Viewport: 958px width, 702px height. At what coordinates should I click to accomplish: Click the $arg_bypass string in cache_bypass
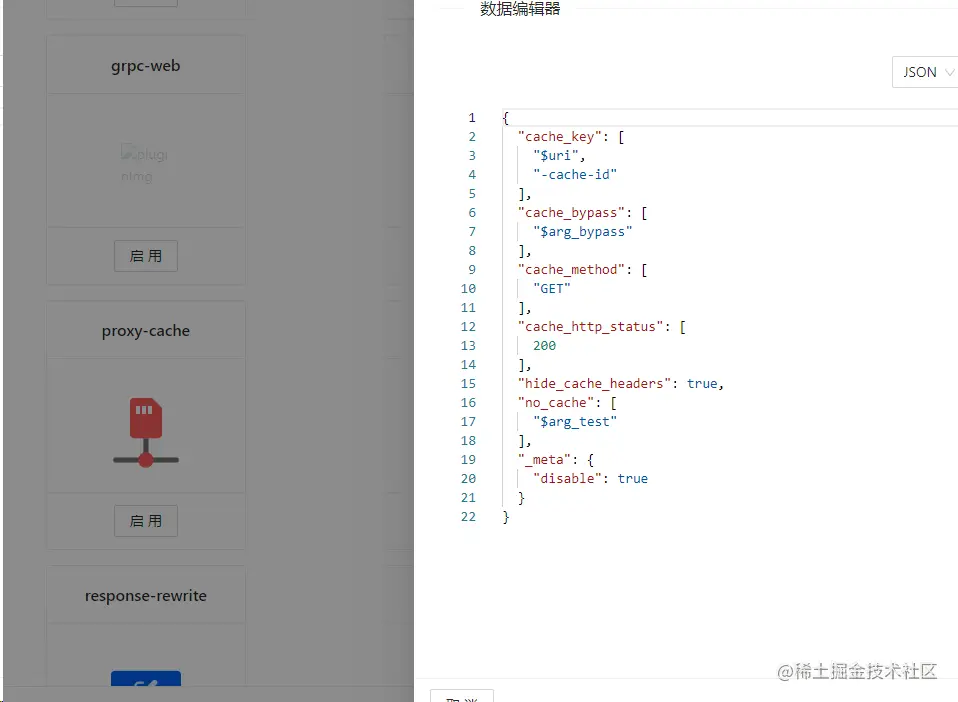(583, 231)
